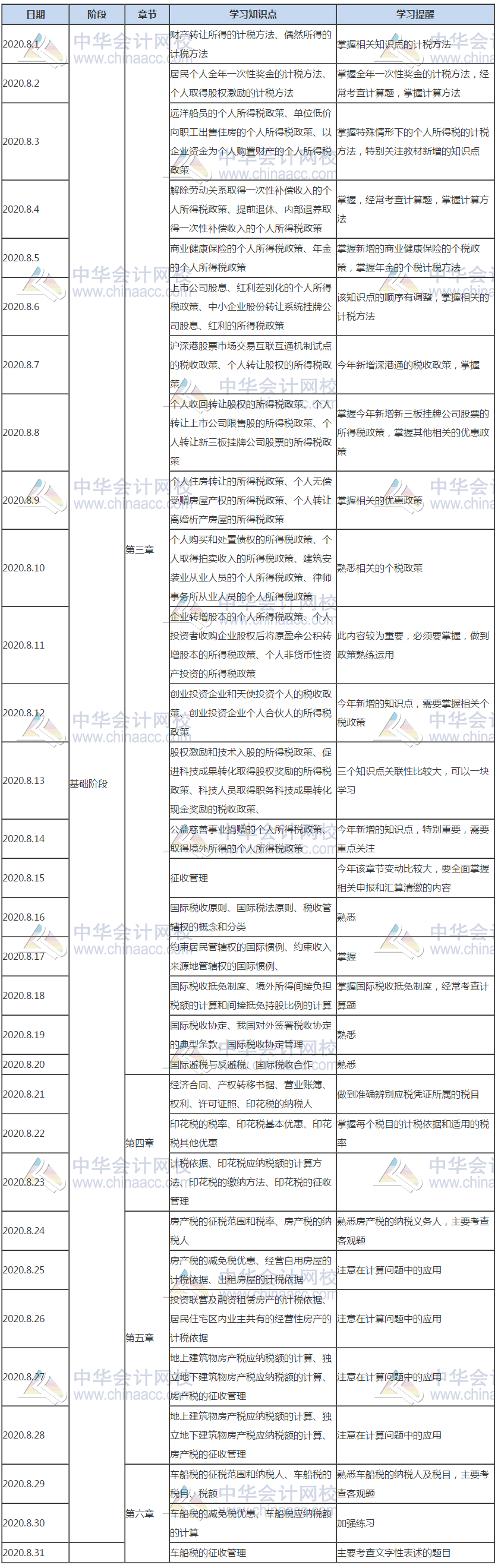Click the 阶段 column header
This screenshot has width=498, height=1568.
[96, 14]
